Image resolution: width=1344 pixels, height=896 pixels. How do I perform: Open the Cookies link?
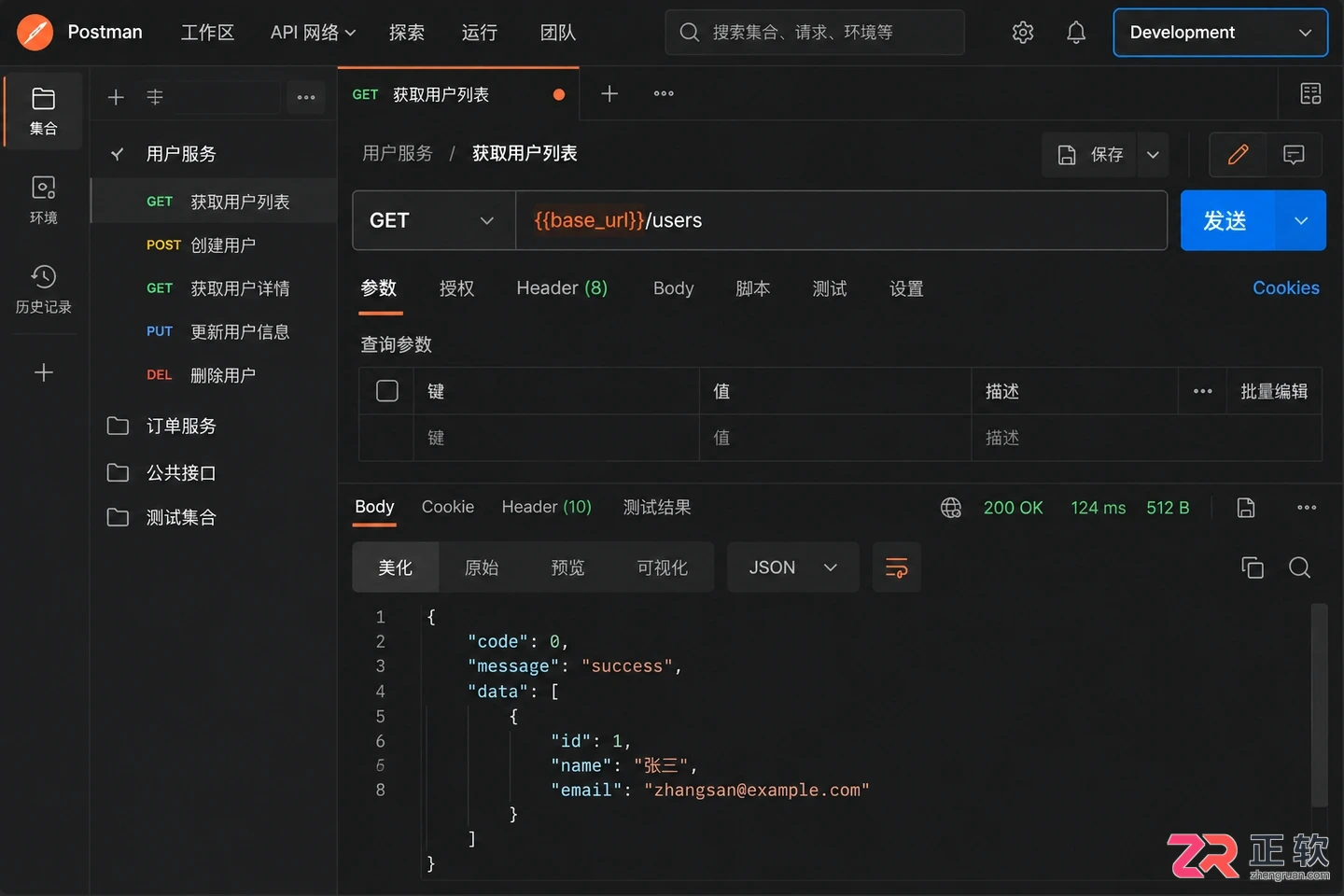(x=1286, y=288)
